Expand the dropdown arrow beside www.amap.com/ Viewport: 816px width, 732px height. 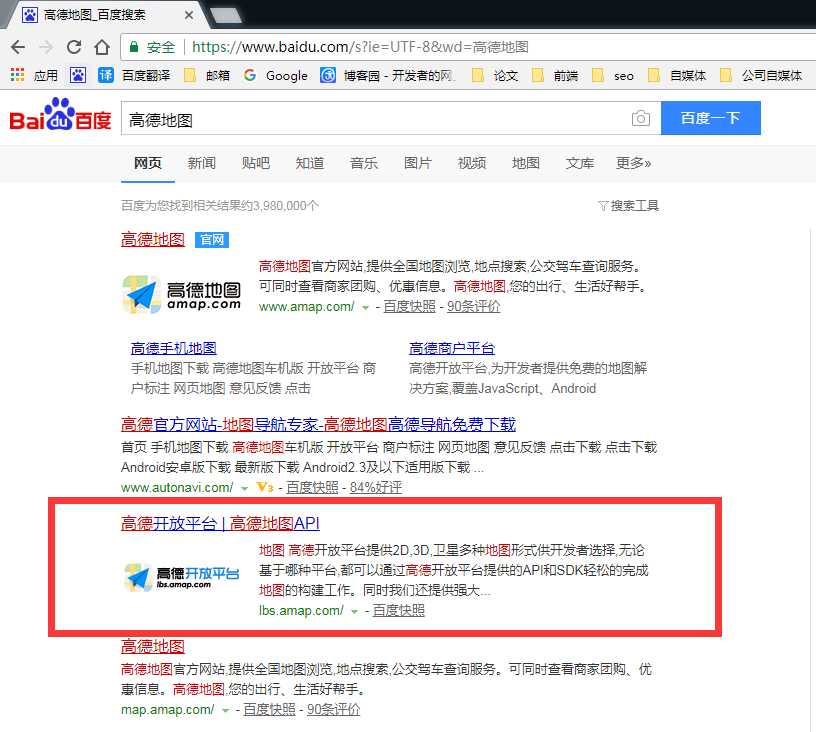click(366, 307)
